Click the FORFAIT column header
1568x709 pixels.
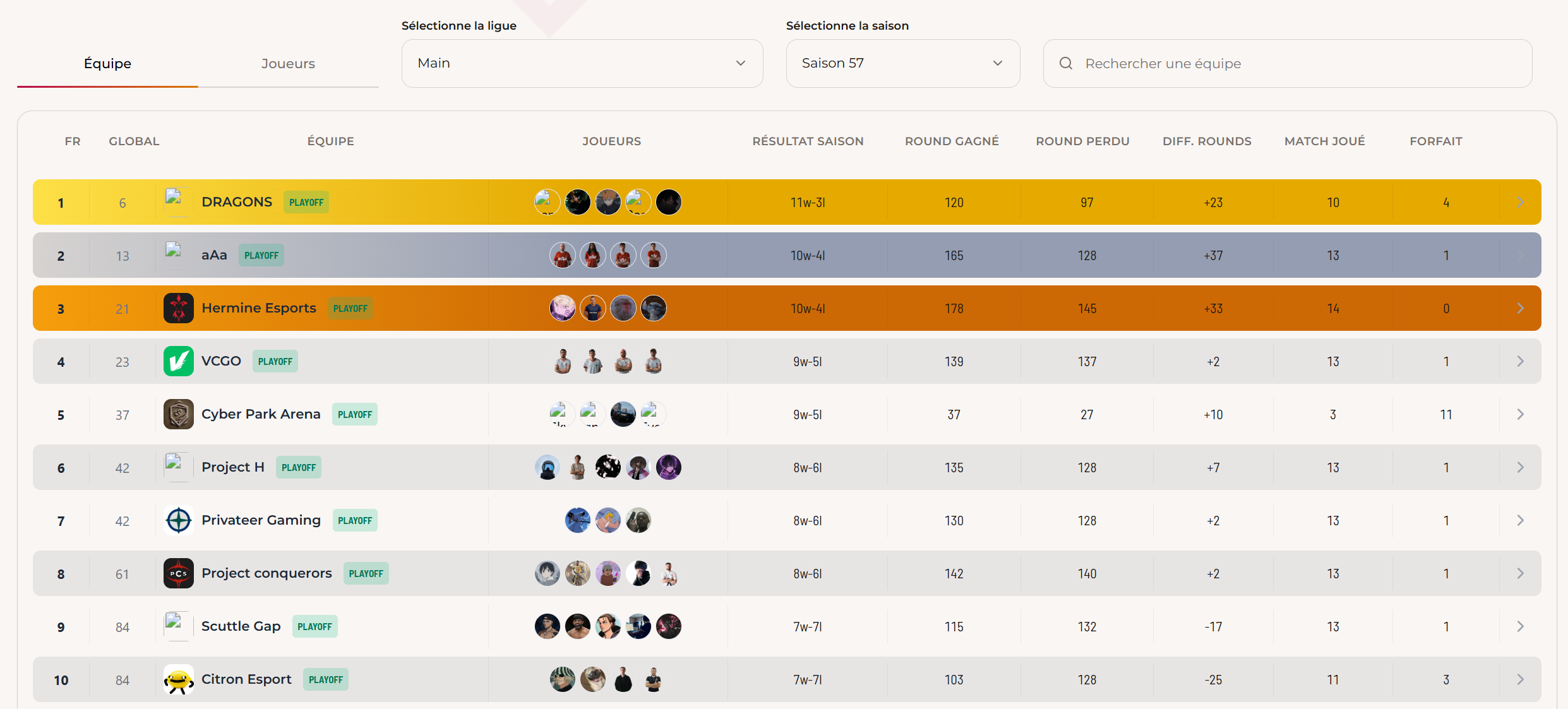click(1436, 141)
